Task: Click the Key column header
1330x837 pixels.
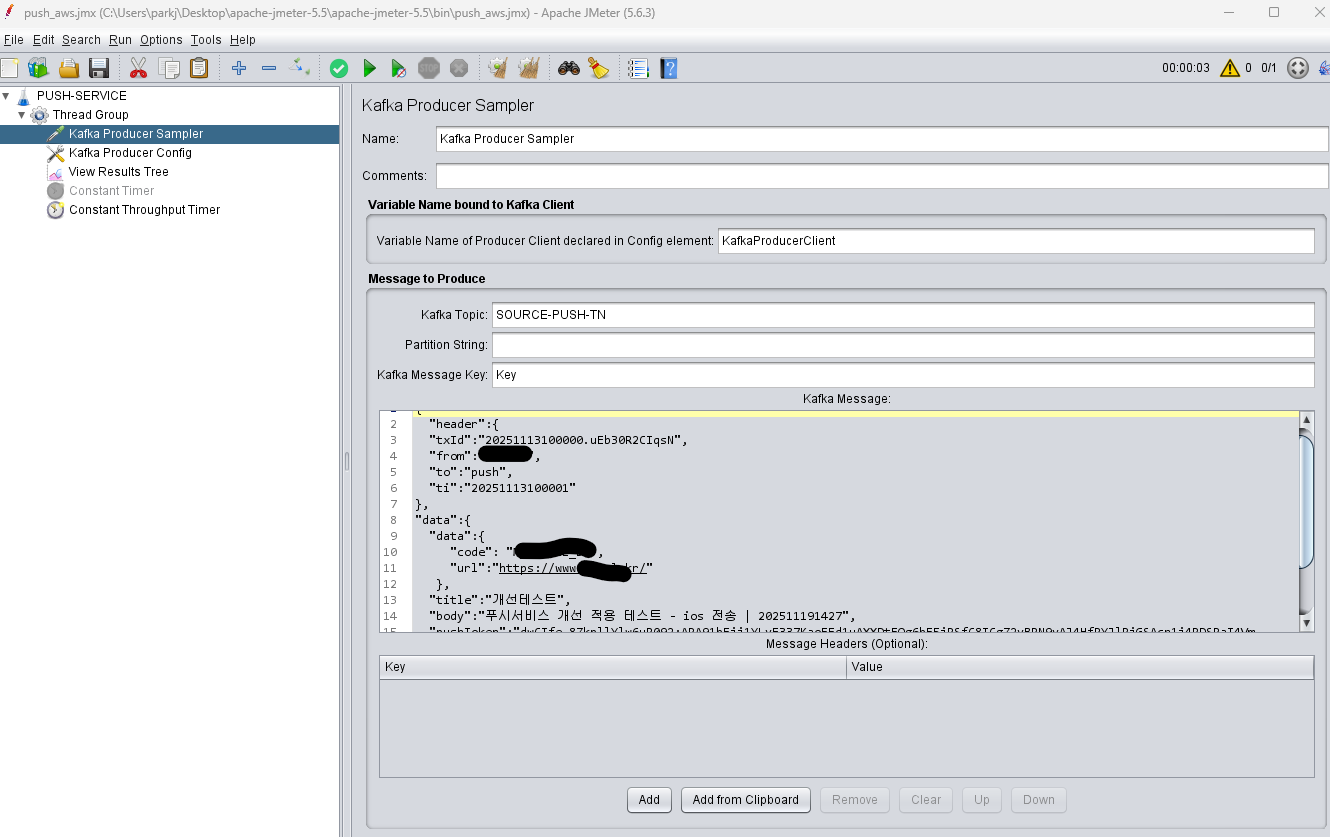Action: point(613,667)
